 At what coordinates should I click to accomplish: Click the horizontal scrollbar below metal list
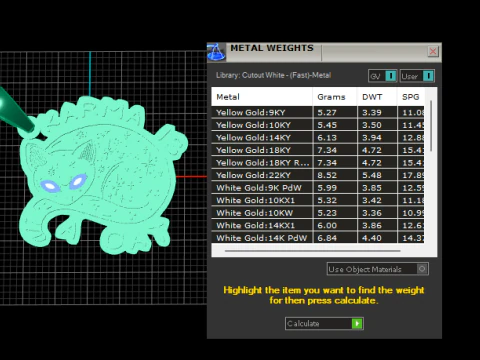[x=313, y=251]
